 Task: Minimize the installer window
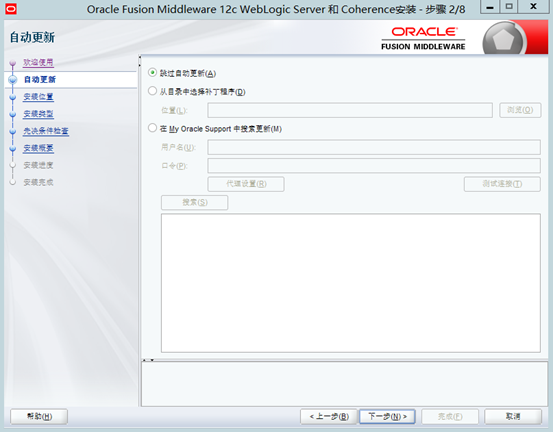coord(490,7)
